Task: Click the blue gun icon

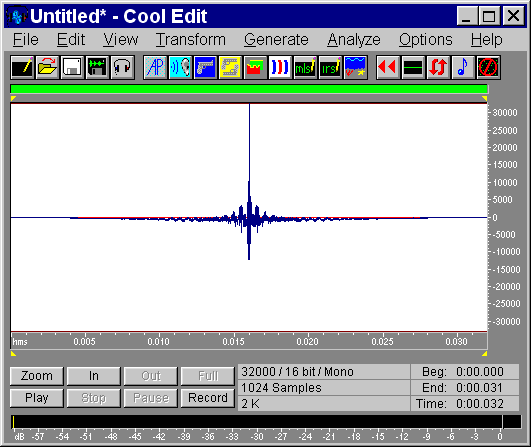Action: [206, 67]
